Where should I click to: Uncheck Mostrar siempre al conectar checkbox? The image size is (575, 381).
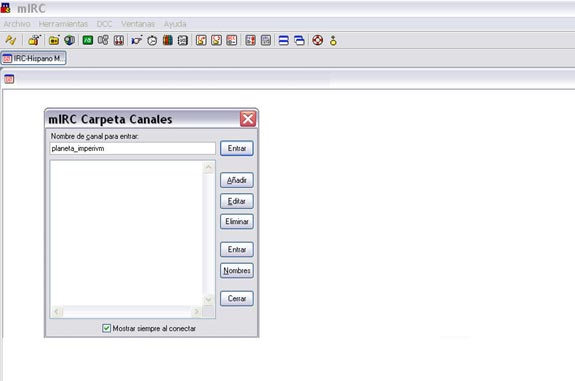[106, 328]
